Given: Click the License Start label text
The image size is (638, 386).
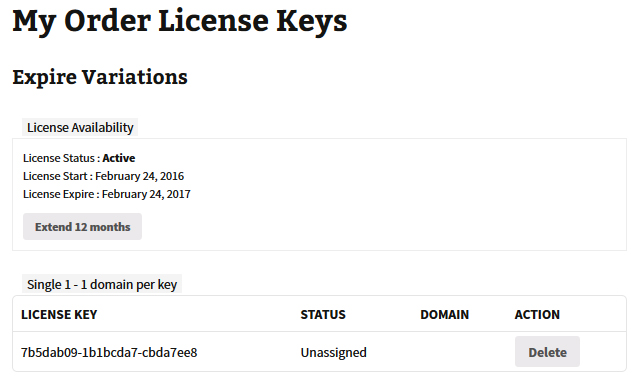Looking at the screenshot, I should (55, 176).
